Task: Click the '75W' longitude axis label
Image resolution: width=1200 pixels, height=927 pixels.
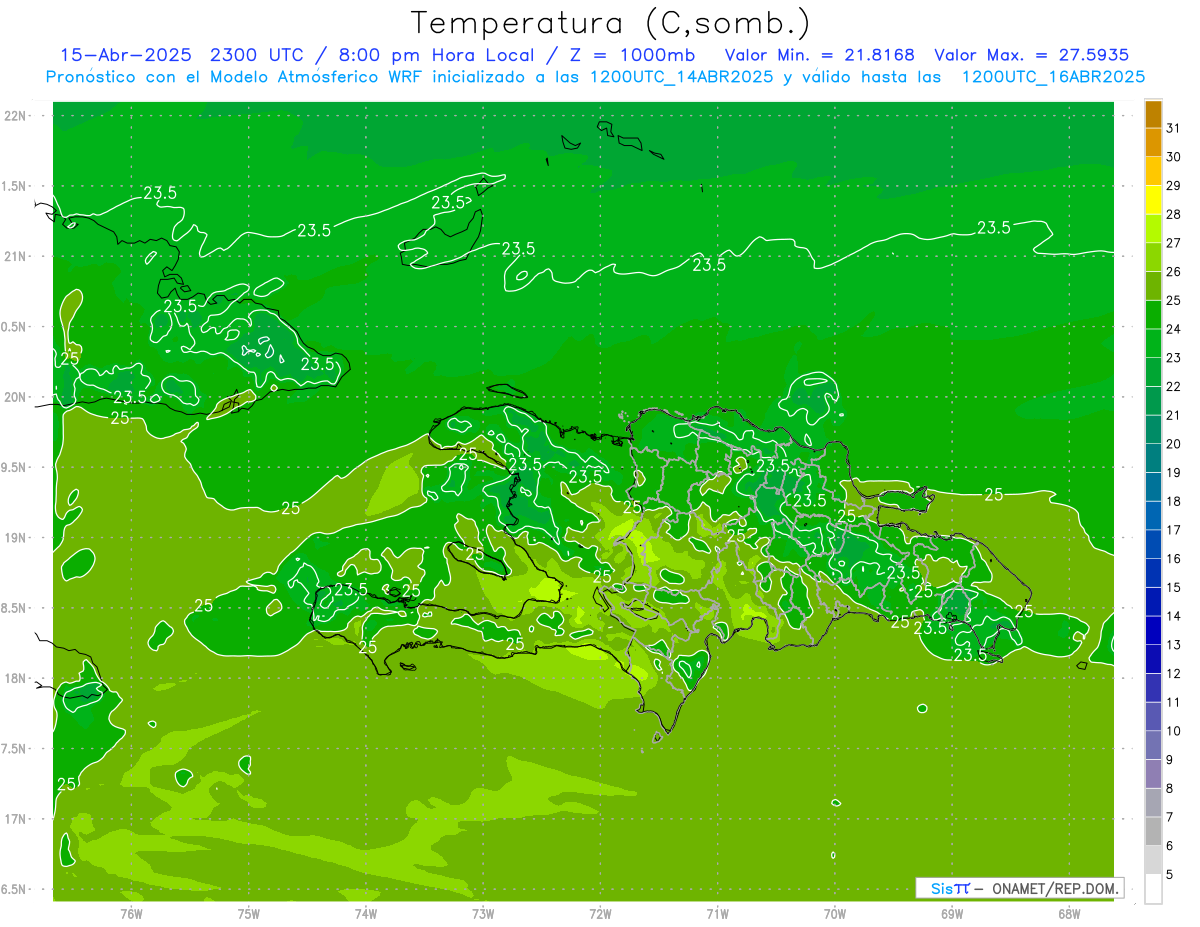Action: click(249, 914)
